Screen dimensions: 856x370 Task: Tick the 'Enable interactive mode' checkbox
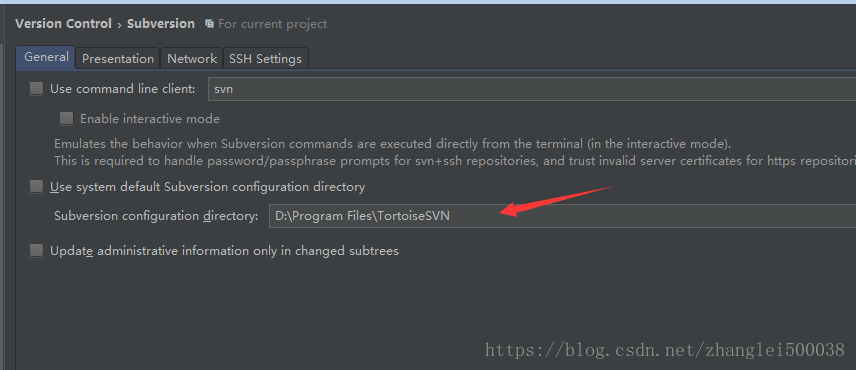pos(67,118)
